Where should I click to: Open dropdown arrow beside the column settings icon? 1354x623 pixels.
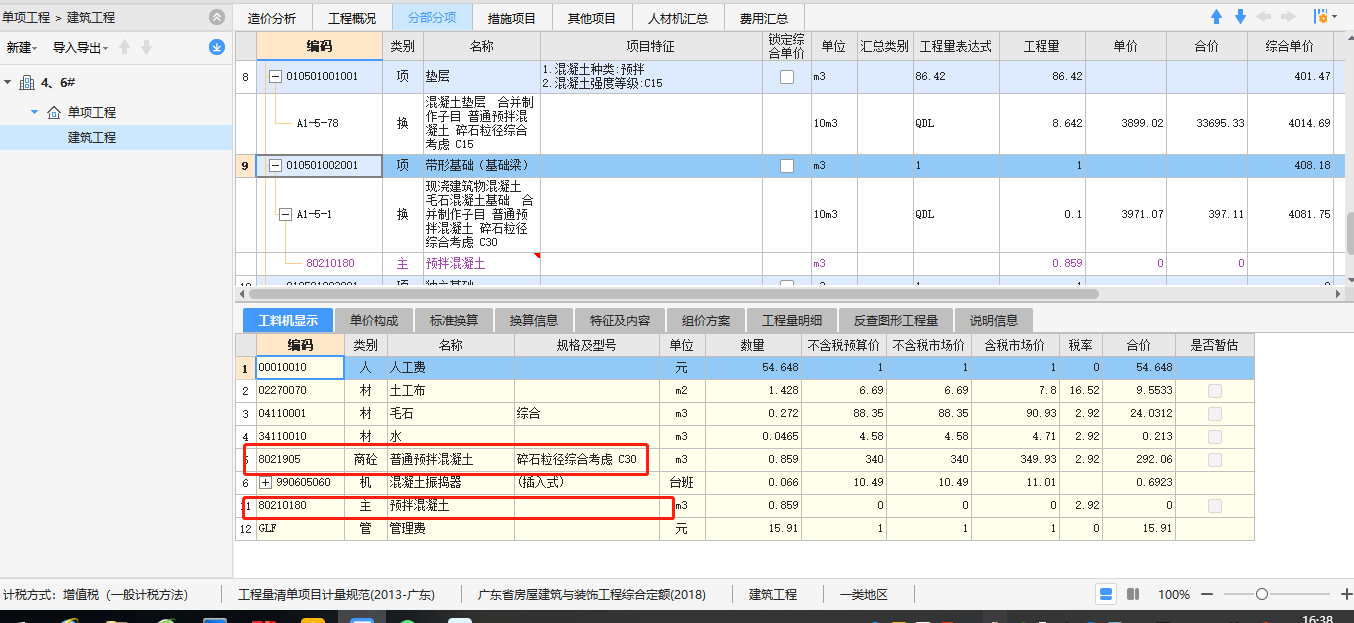[x=1334, y=18]
